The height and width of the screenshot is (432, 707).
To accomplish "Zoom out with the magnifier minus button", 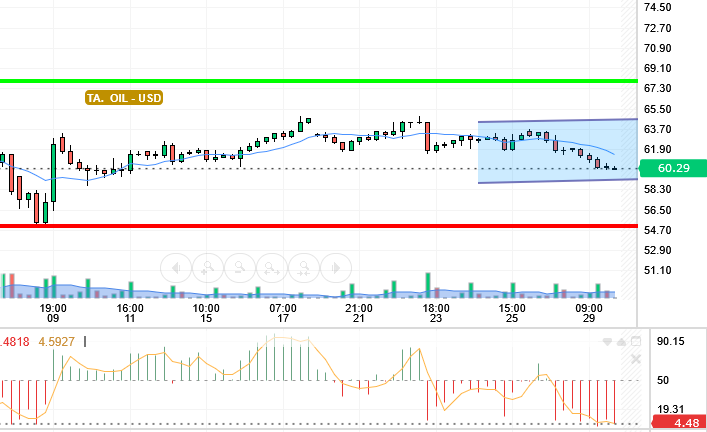I will [x=240, y=268].
